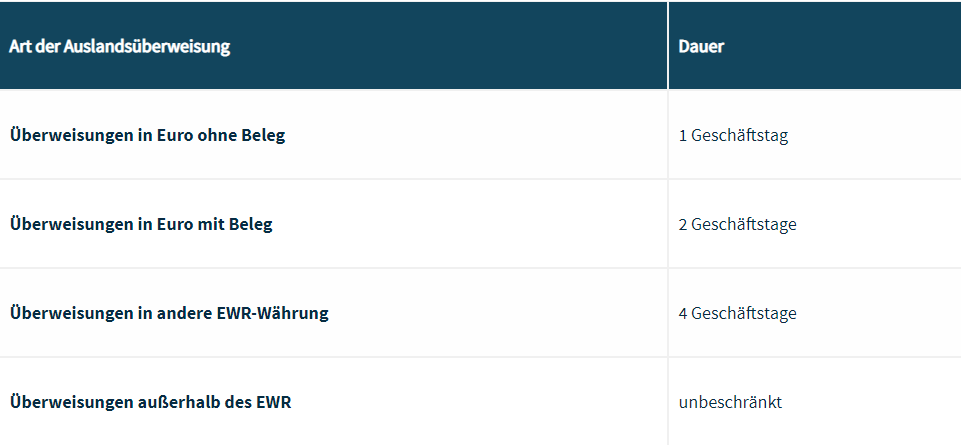Select the 'Überweisungen außerhalb des EWR' cell

click(x=151, y=402)
